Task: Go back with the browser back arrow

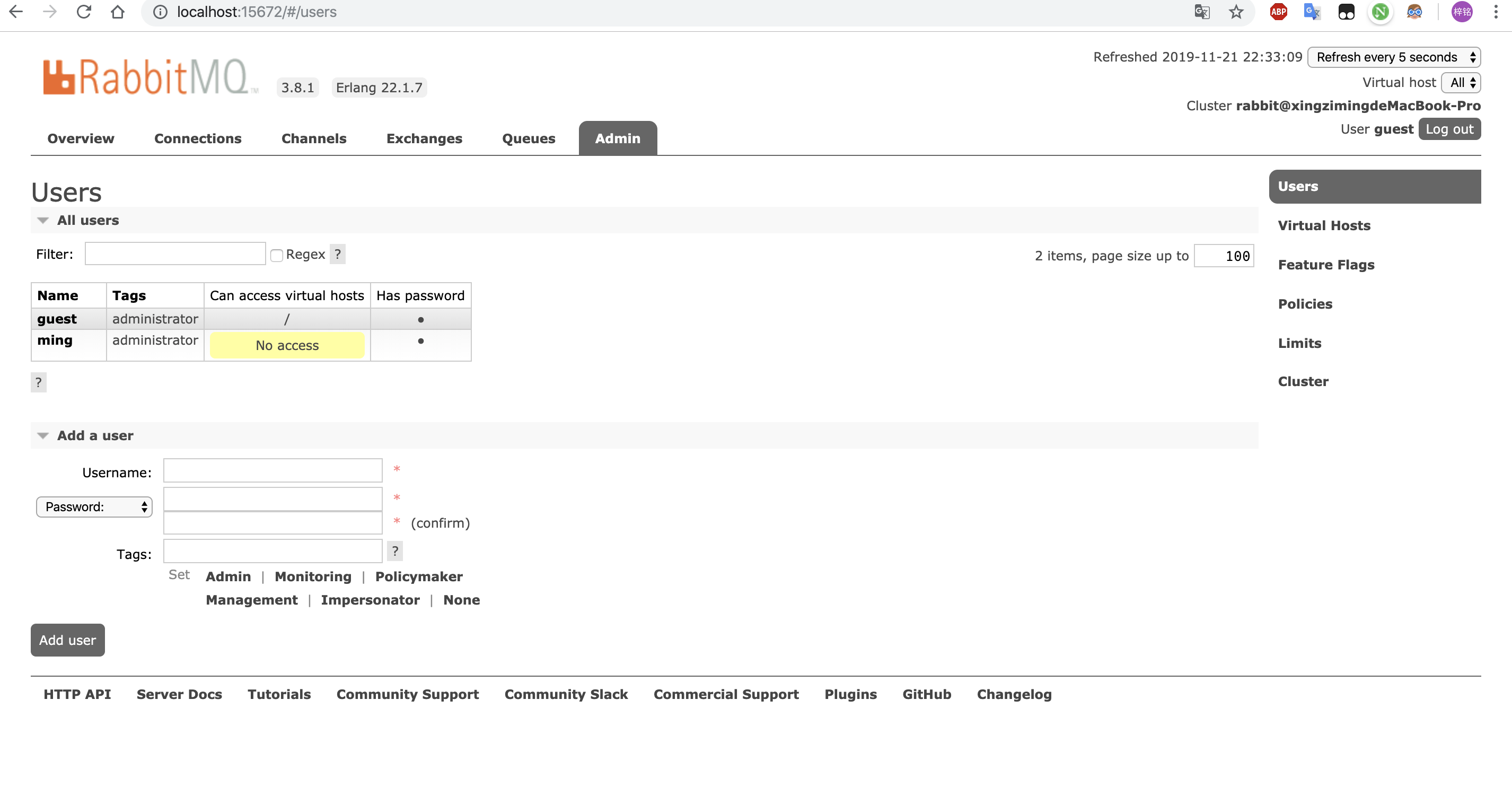Action: pos(16,12)
